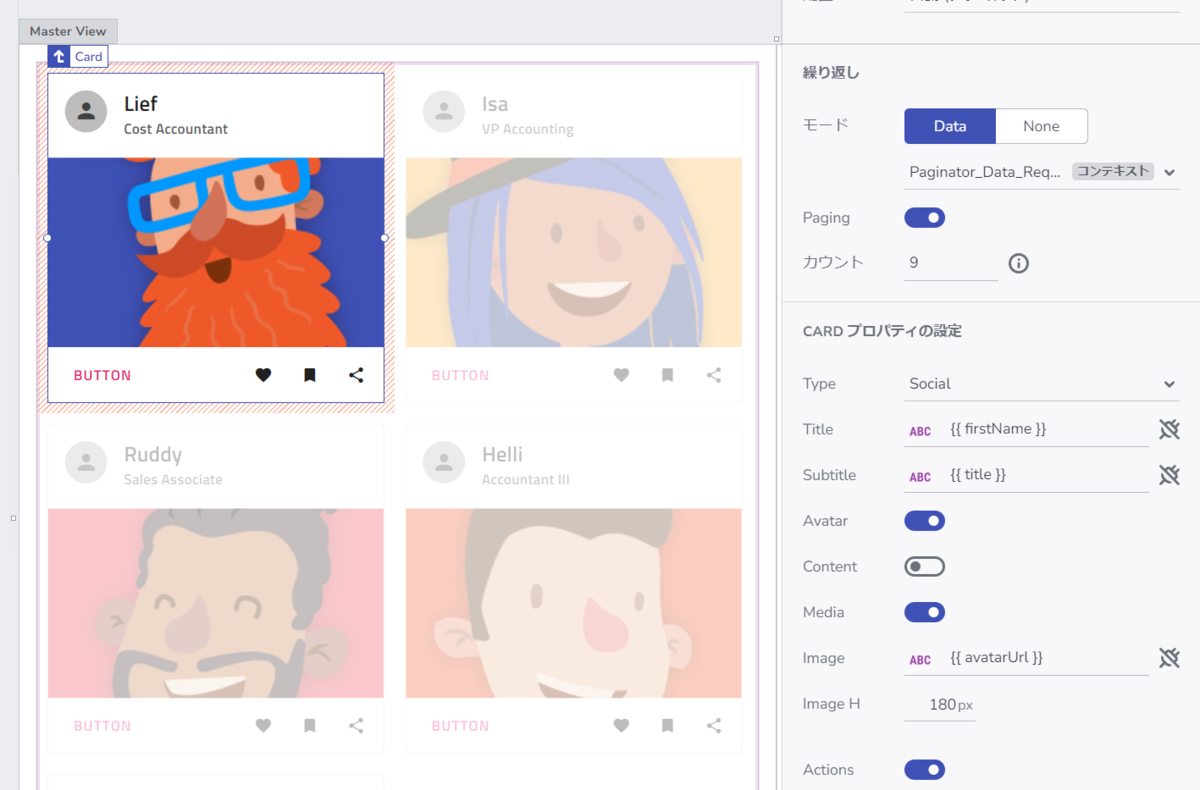This screenshot has width=1200, height=790.
Task: Click the share icon on Ruddy card
Action: 356,726
